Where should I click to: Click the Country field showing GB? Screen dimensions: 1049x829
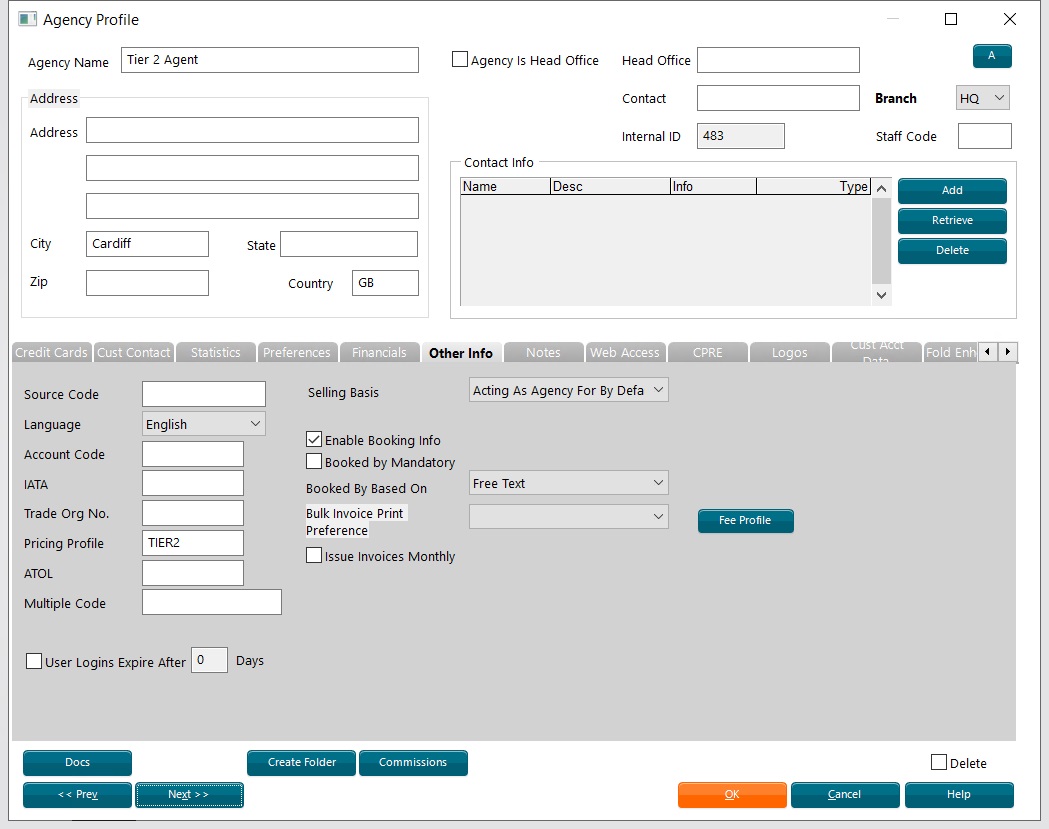pos(385,282)
